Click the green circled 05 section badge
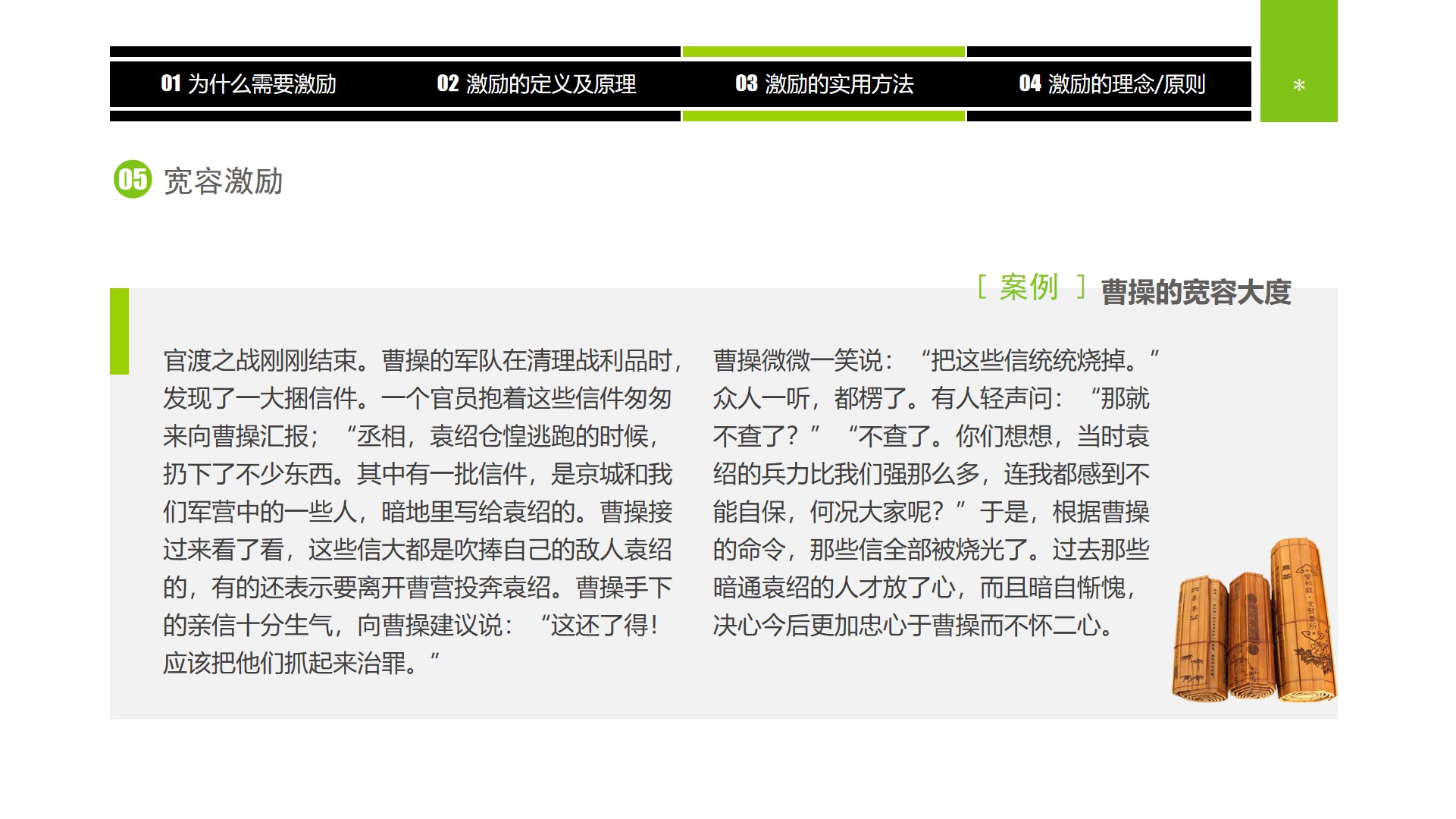1456x819 pixels. [x=133, y=180]
